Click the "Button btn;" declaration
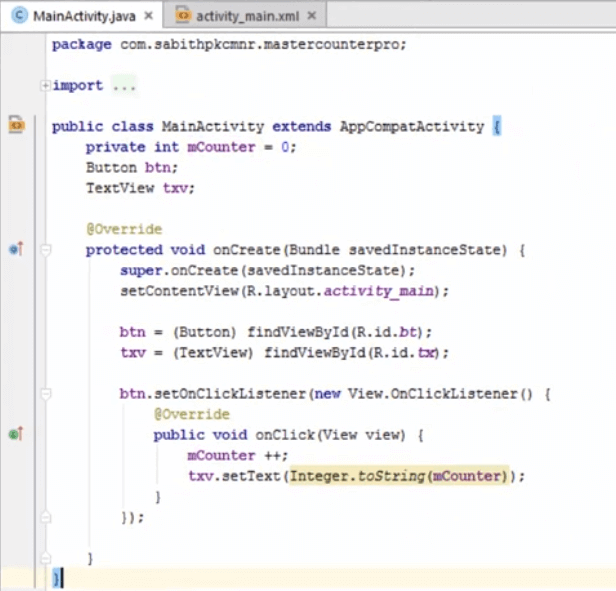Viewport: 616px width, 591px height. point(132,168)
